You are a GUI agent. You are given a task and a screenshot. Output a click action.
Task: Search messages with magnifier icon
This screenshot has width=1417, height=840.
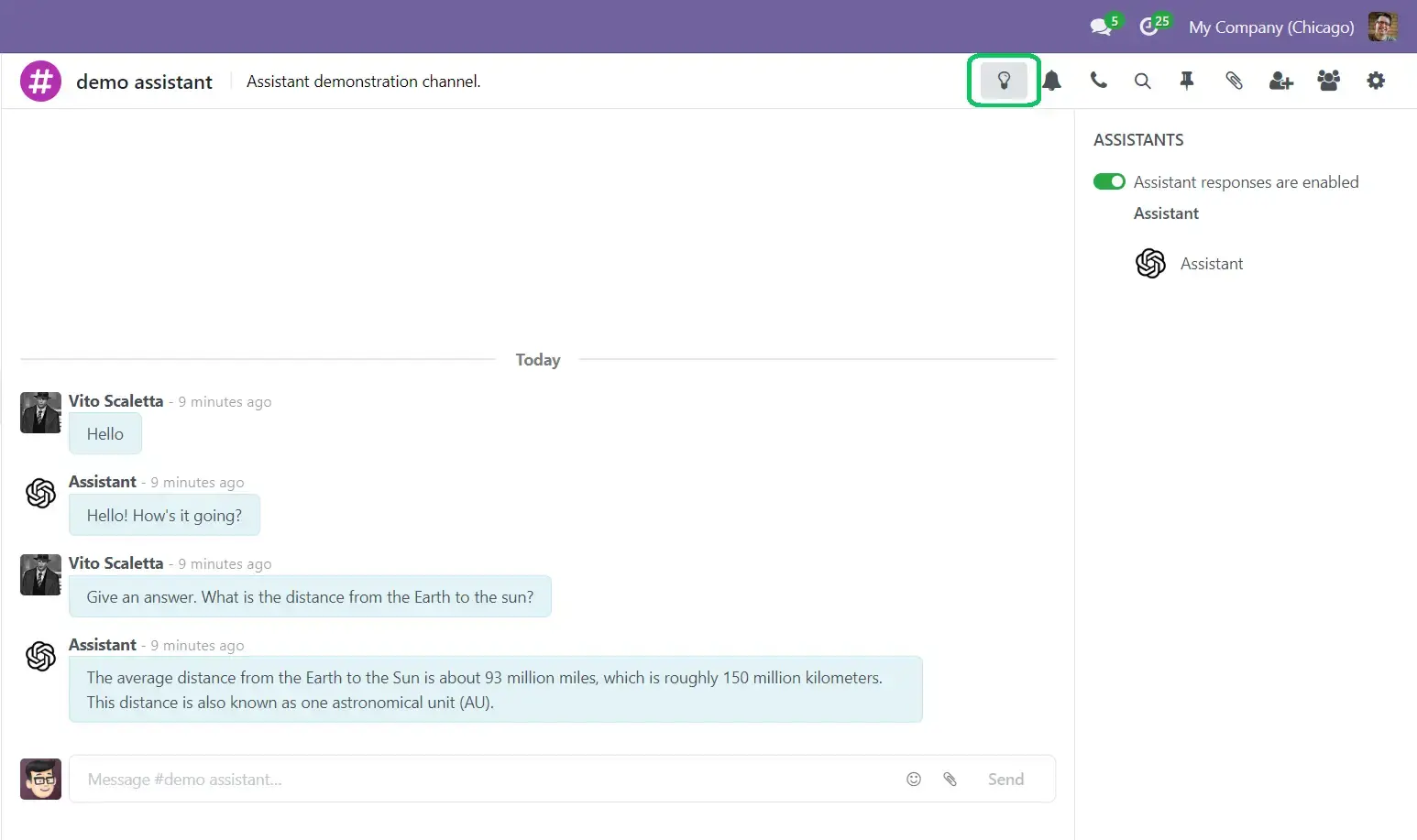[1142, 81]
